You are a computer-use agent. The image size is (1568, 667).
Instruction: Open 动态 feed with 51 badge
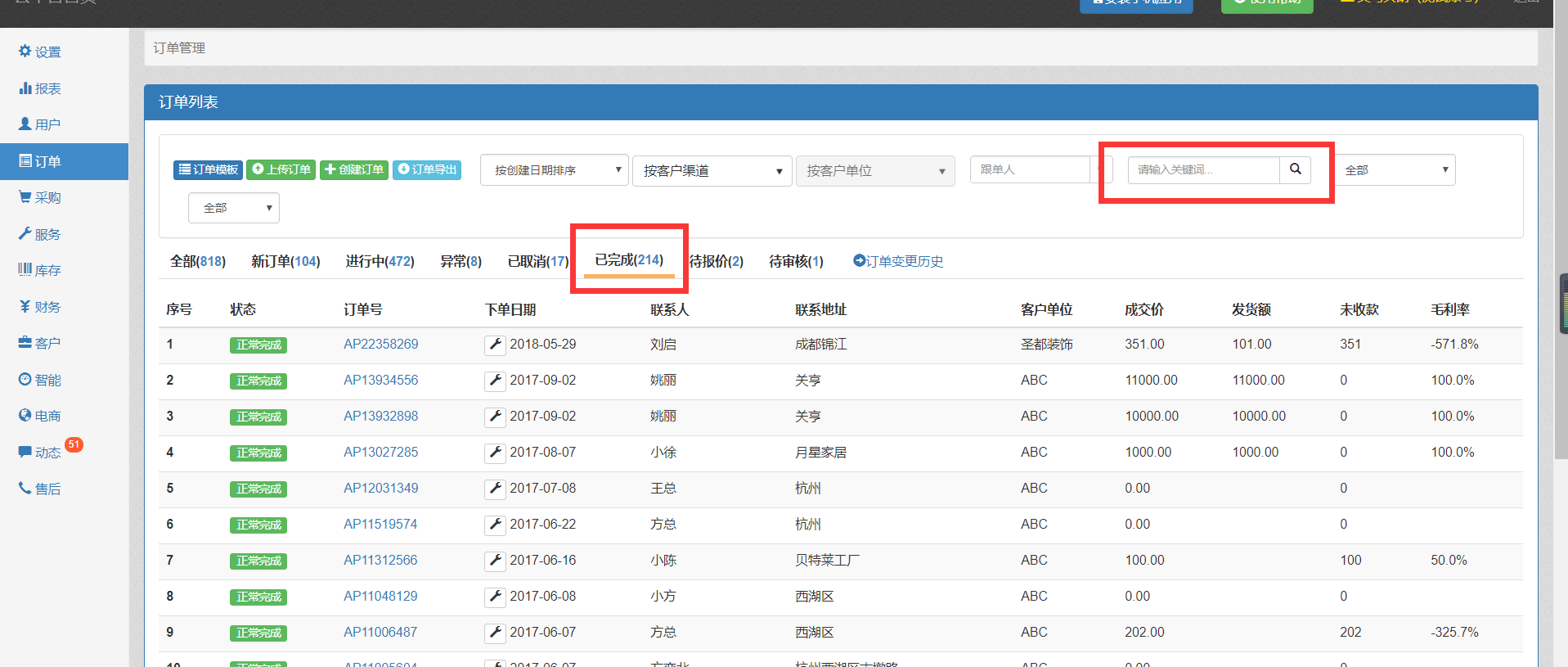(x=40, y=452)
